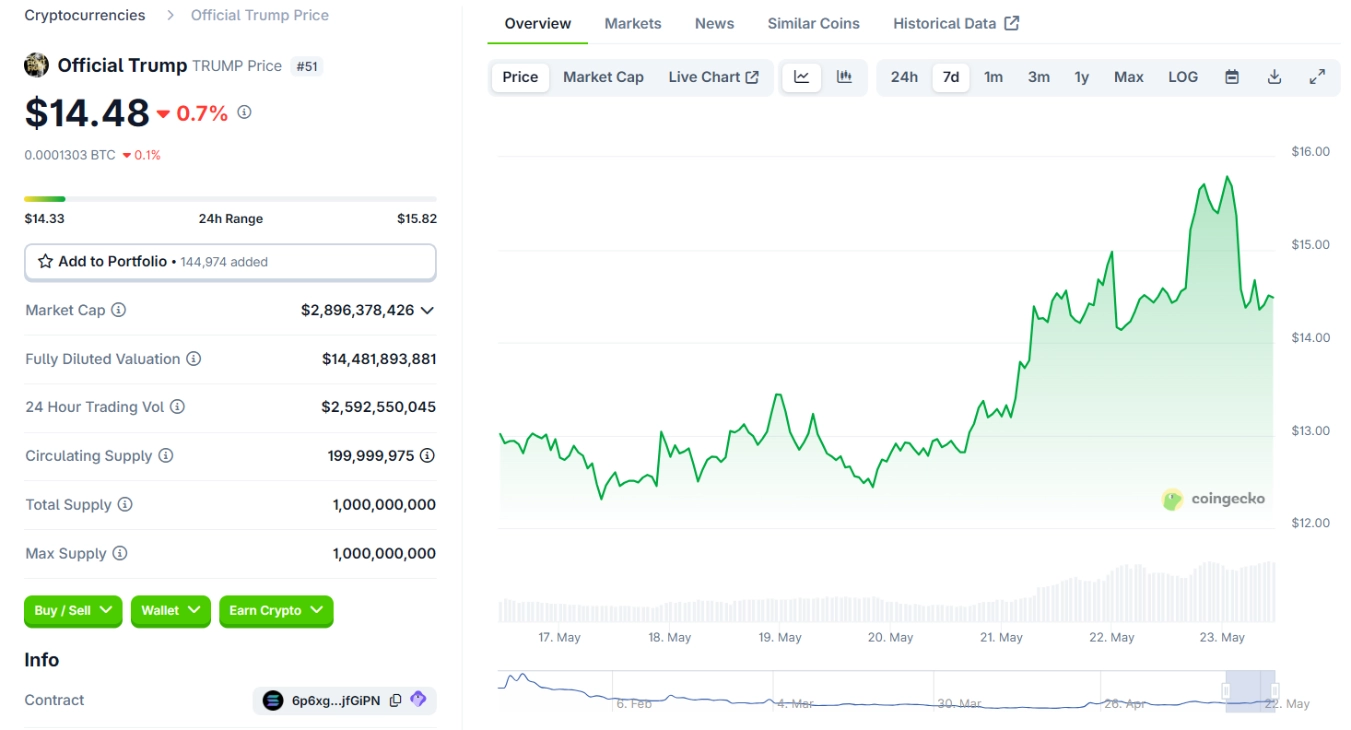Screen dimensions: 1351x730
Task: Copy the contract address
Action: 395,700
